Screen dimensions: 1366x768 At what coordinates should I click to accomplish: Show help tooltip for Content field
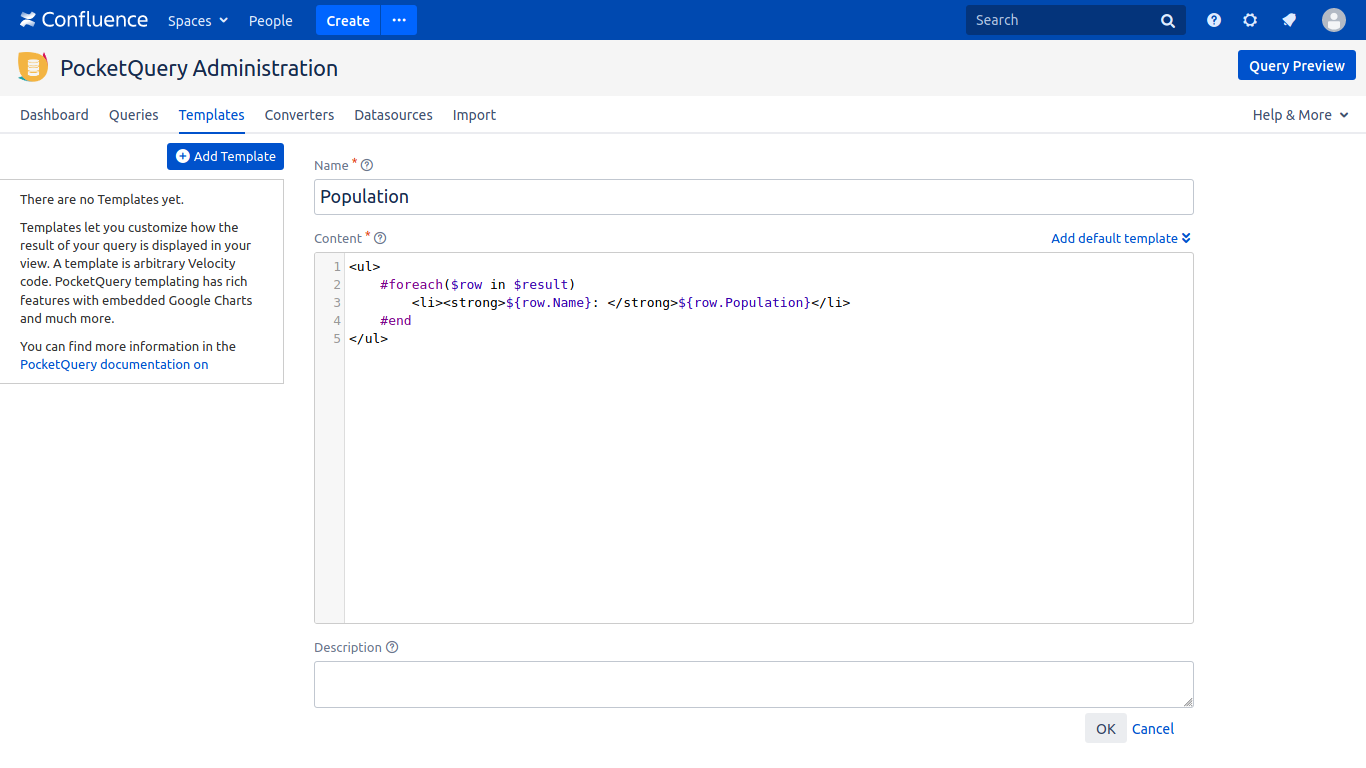pos(380,238)
